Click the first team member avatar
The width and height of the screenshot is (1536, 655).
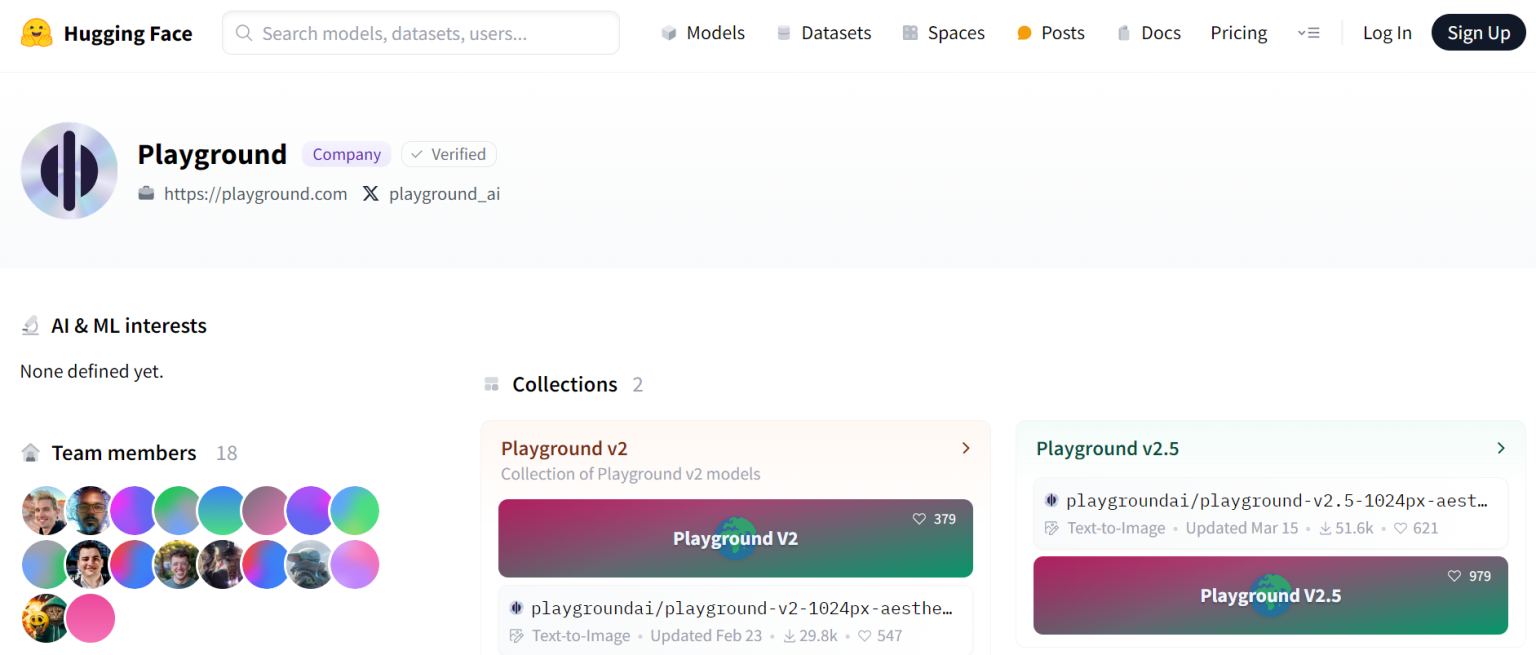[46, 510]
